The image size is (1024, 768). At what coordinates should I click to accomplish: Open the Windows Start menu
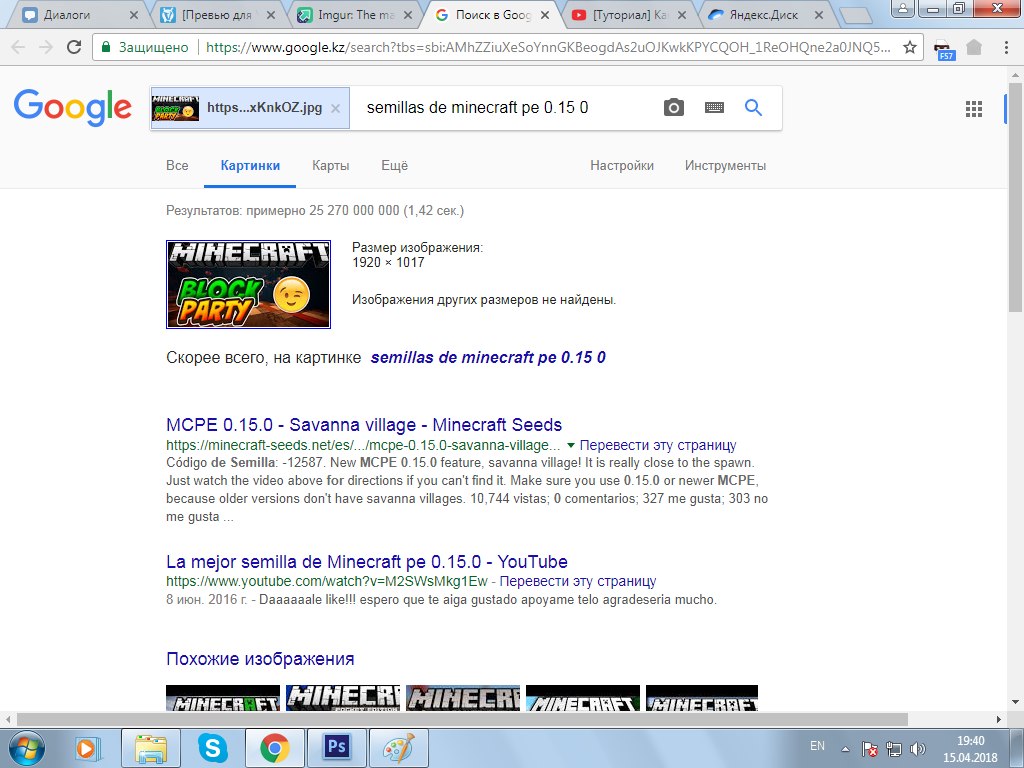point(27,748)
